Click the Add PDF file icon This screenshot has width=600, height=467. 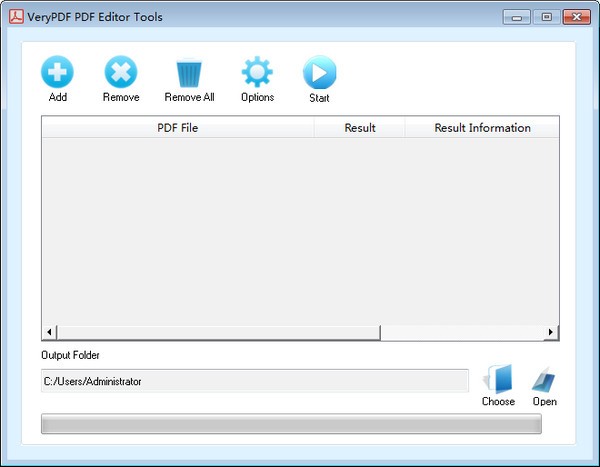click(57, 72)
